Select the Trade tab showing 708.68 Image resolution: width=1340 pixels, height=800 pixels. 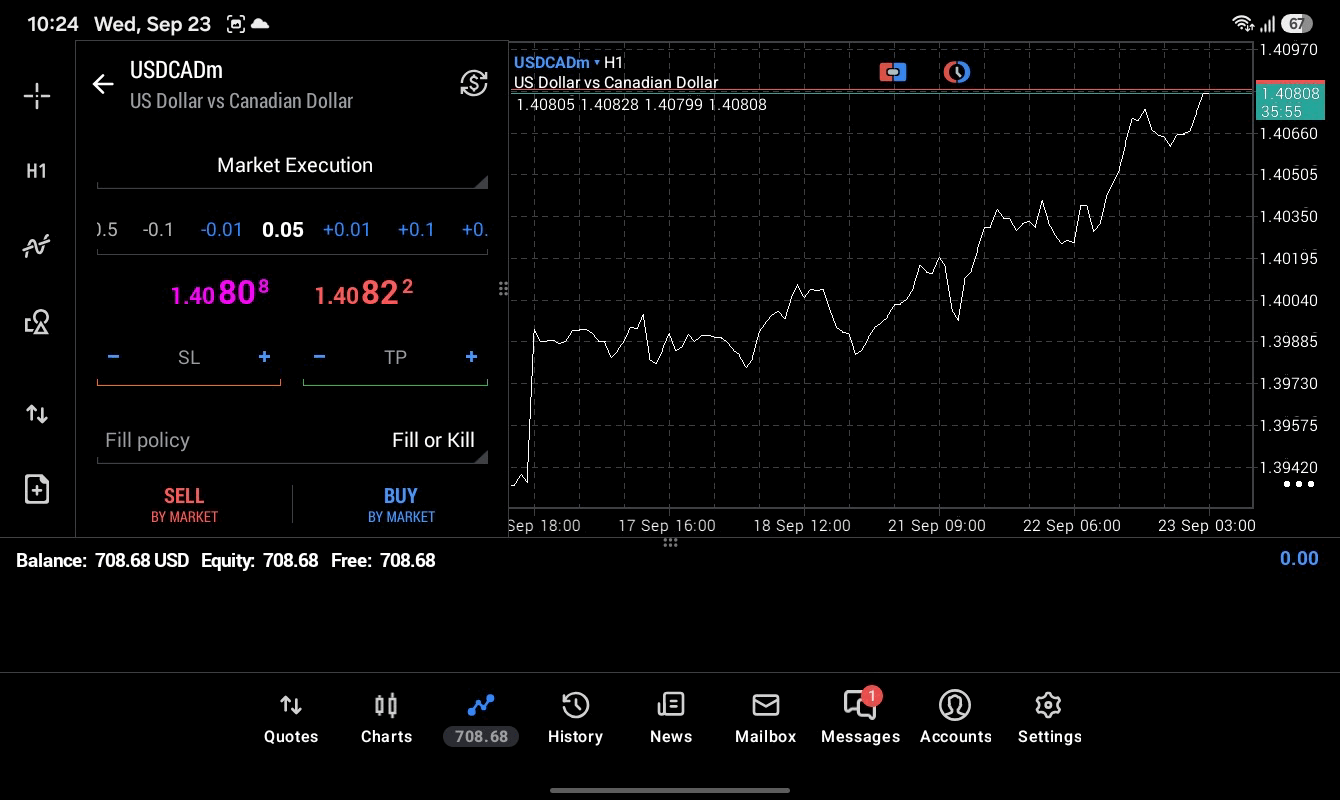coord(481,719)
